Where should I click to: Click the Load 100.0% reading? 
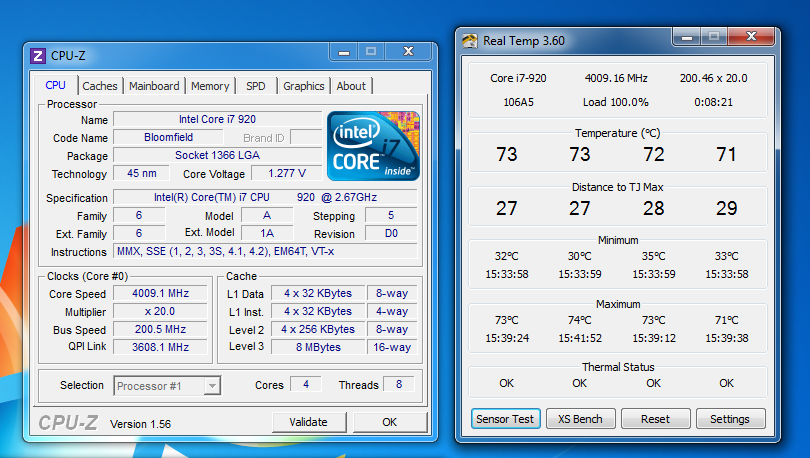616,102
